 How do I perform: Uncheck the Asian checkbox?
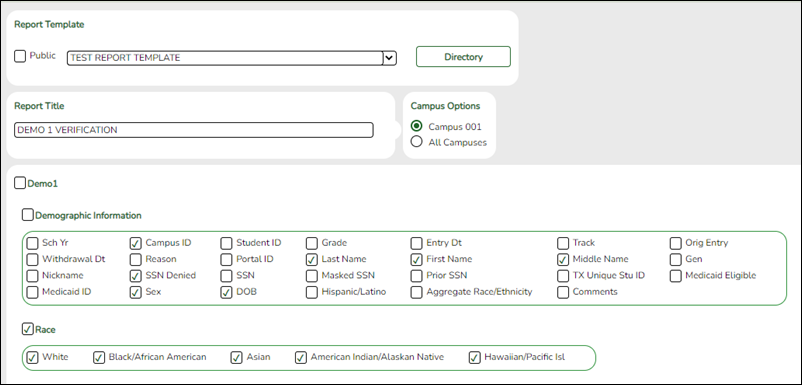(236, 357)
